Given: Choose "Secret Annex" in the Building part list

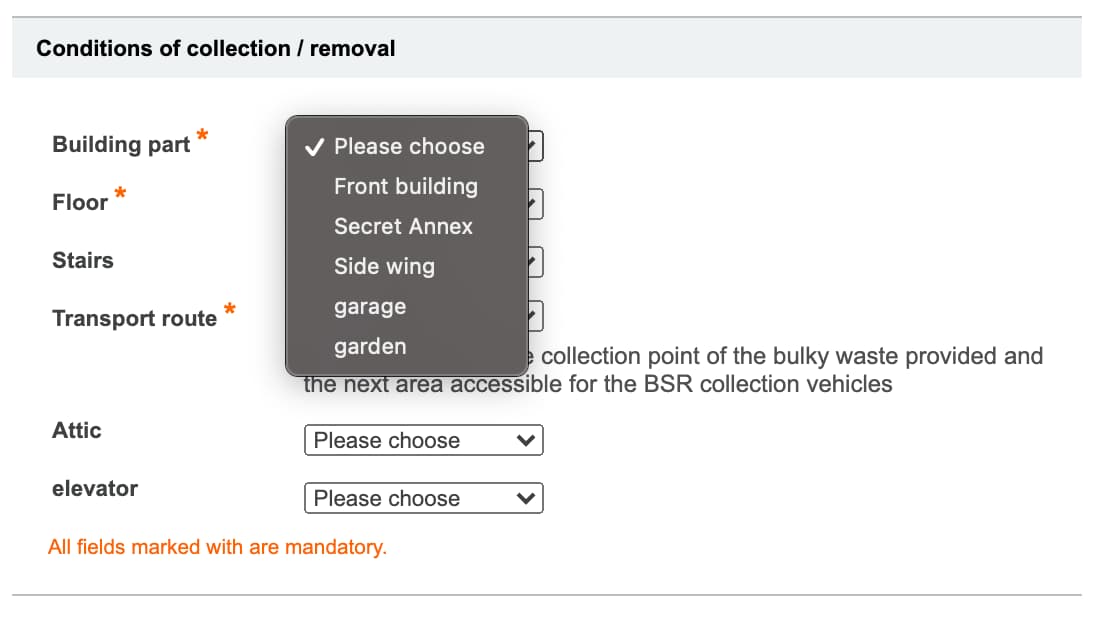Looking at the screenshot, I should point(403,226).
